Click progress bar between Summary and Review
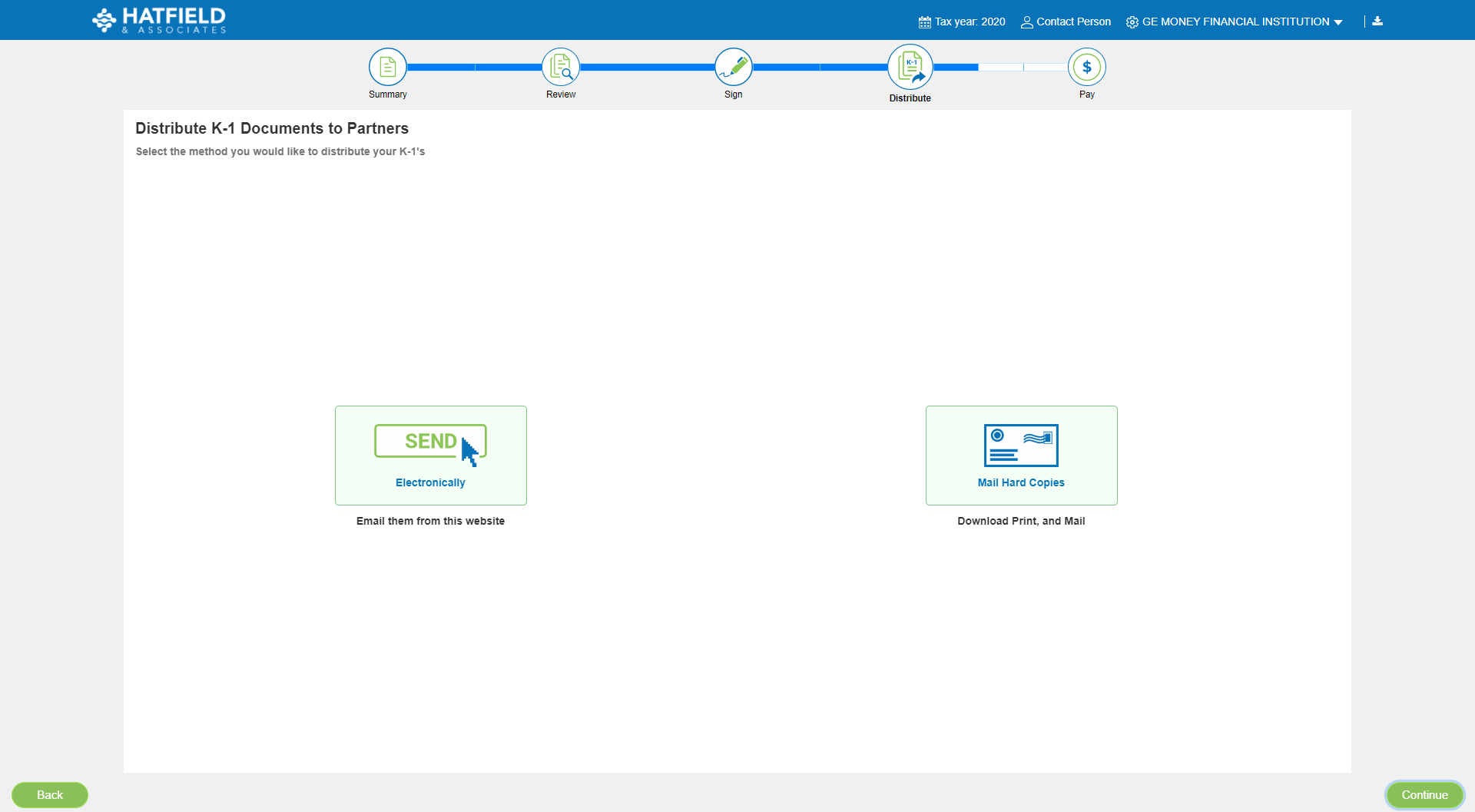The width and height of the screenshot is (1475, 812). (x=474, y=67)
